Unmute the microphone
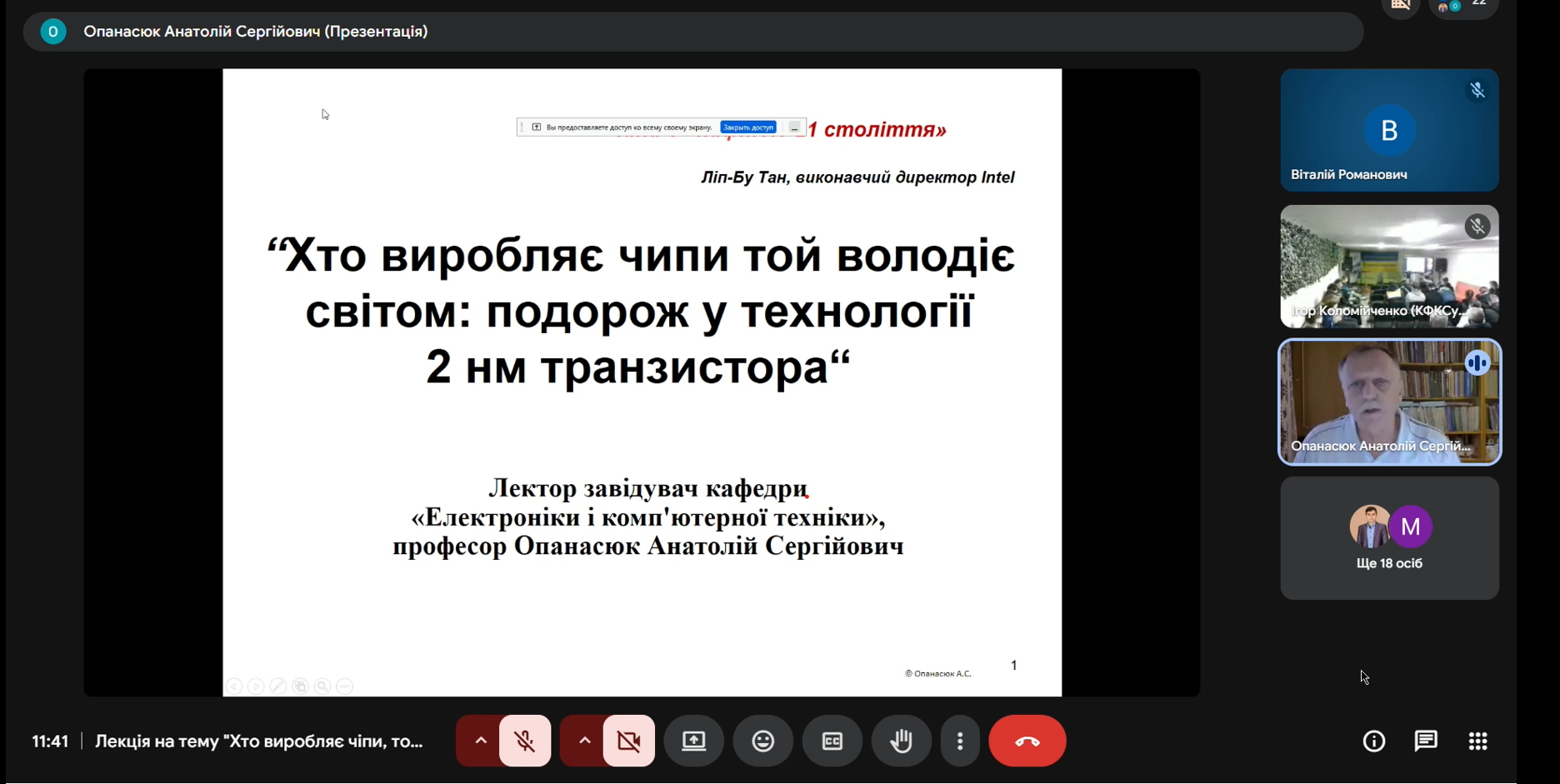Viewport: 1560px width, 784px height. pyautogui.click(x=525, y=741)
